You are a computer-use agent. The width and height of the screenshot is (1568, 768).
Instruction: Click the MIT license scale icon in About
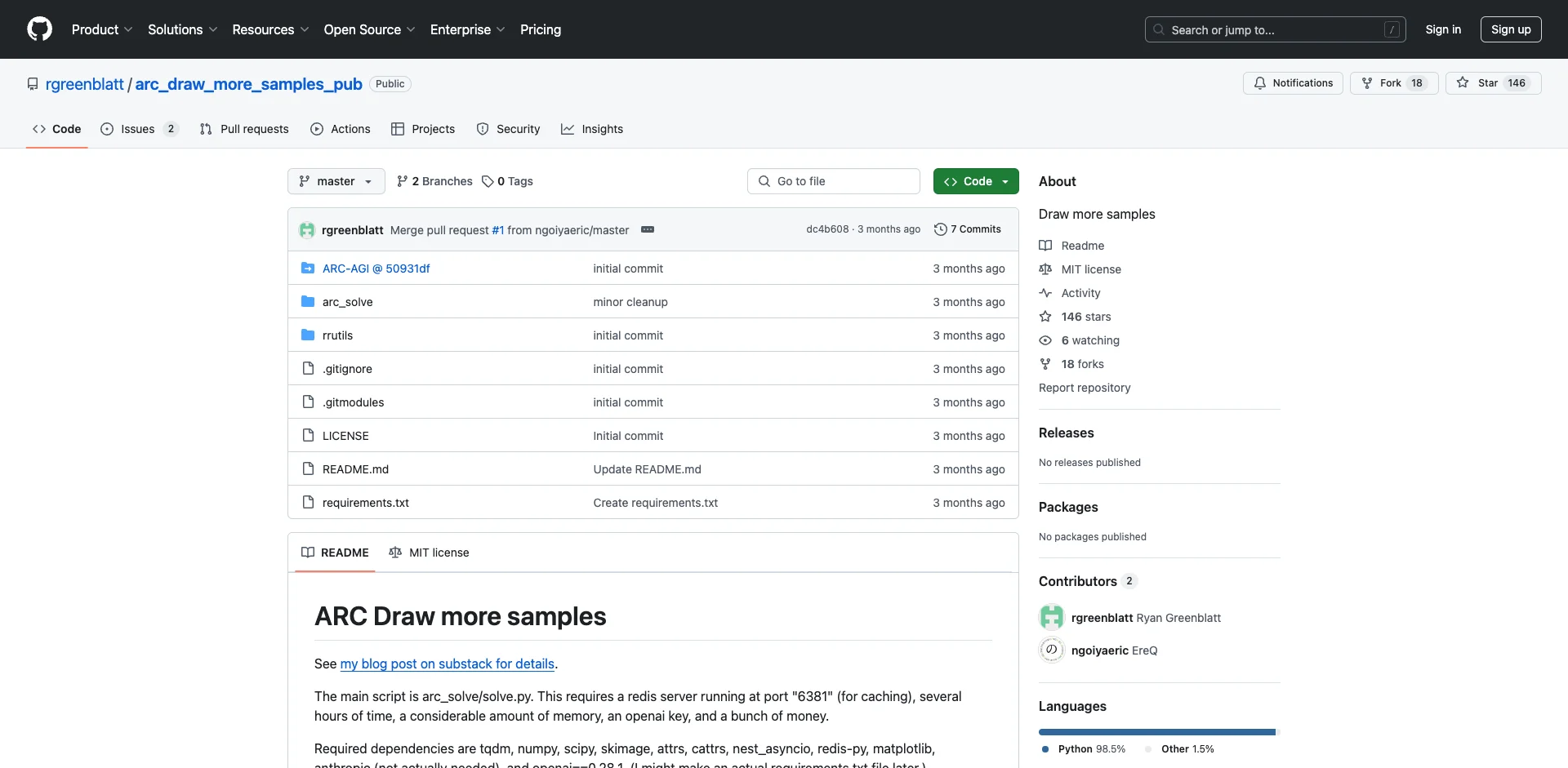(1045, 269)
